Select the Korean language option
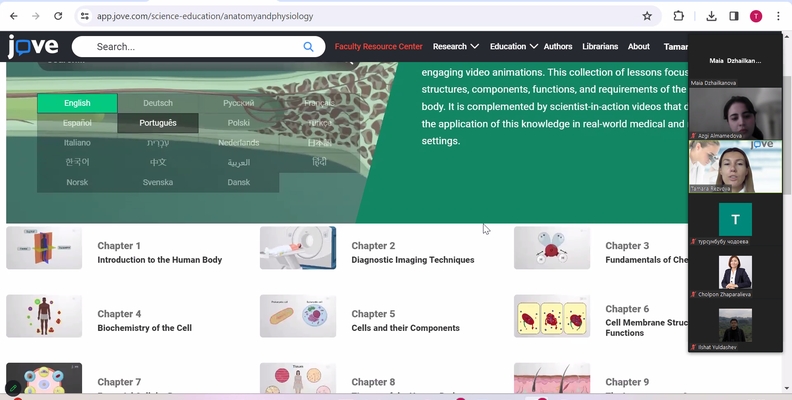 (x=77, y=162)
